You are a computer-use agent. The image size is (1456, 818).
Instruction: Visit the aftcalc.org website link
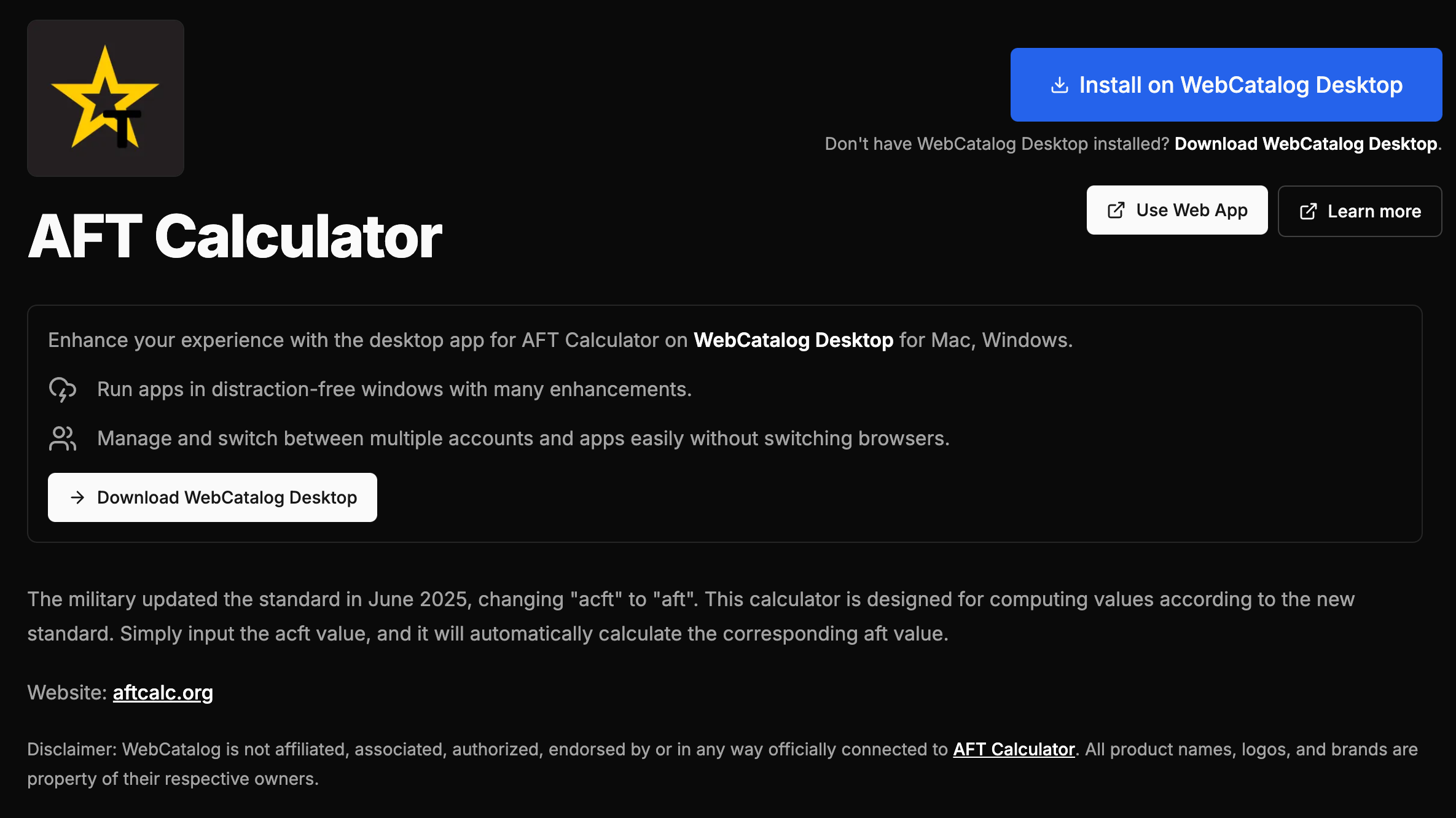[163, 693]
